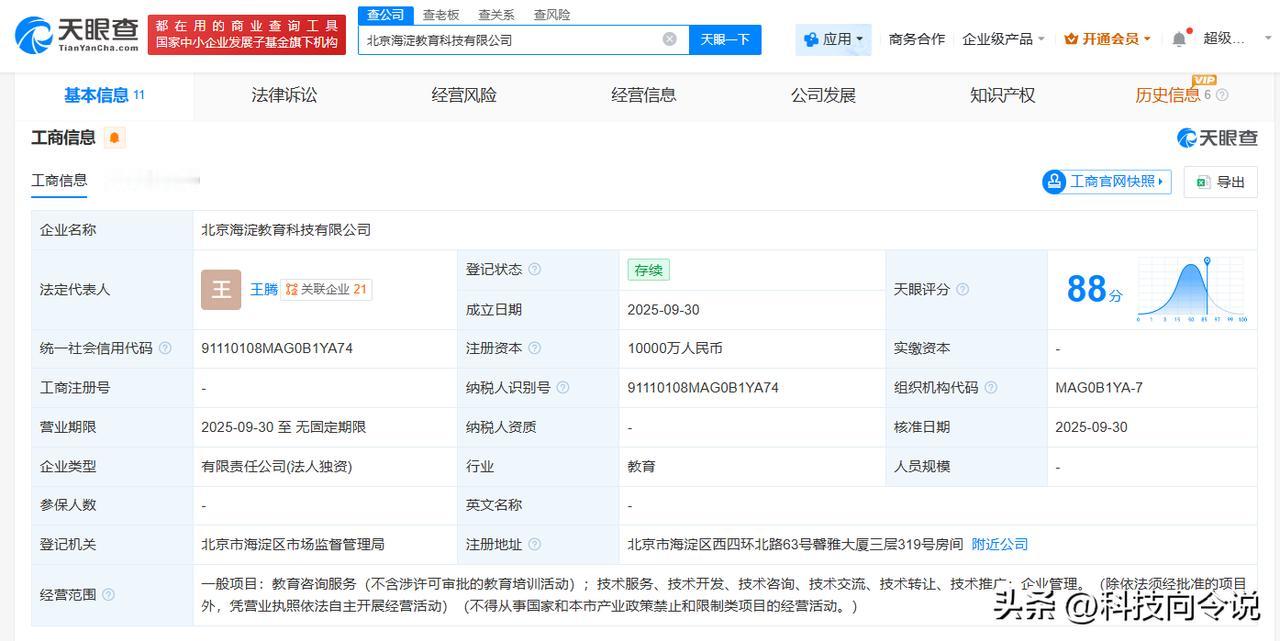Click the 天眼一下 search button
The image size is (1280, 641).
[x=725, y=39]
